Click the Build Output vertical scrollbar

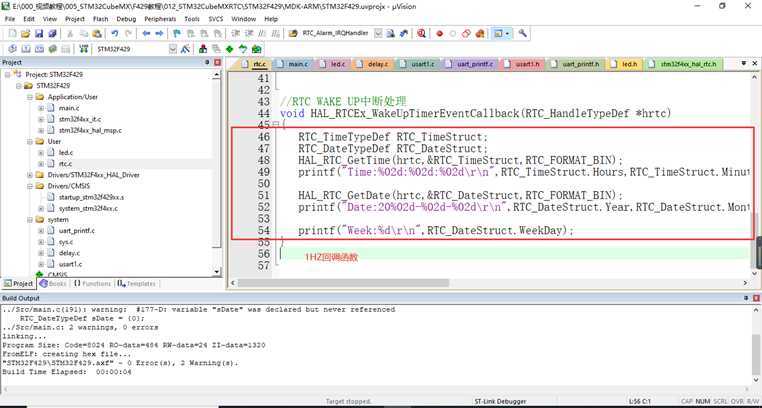pos(757,345)
